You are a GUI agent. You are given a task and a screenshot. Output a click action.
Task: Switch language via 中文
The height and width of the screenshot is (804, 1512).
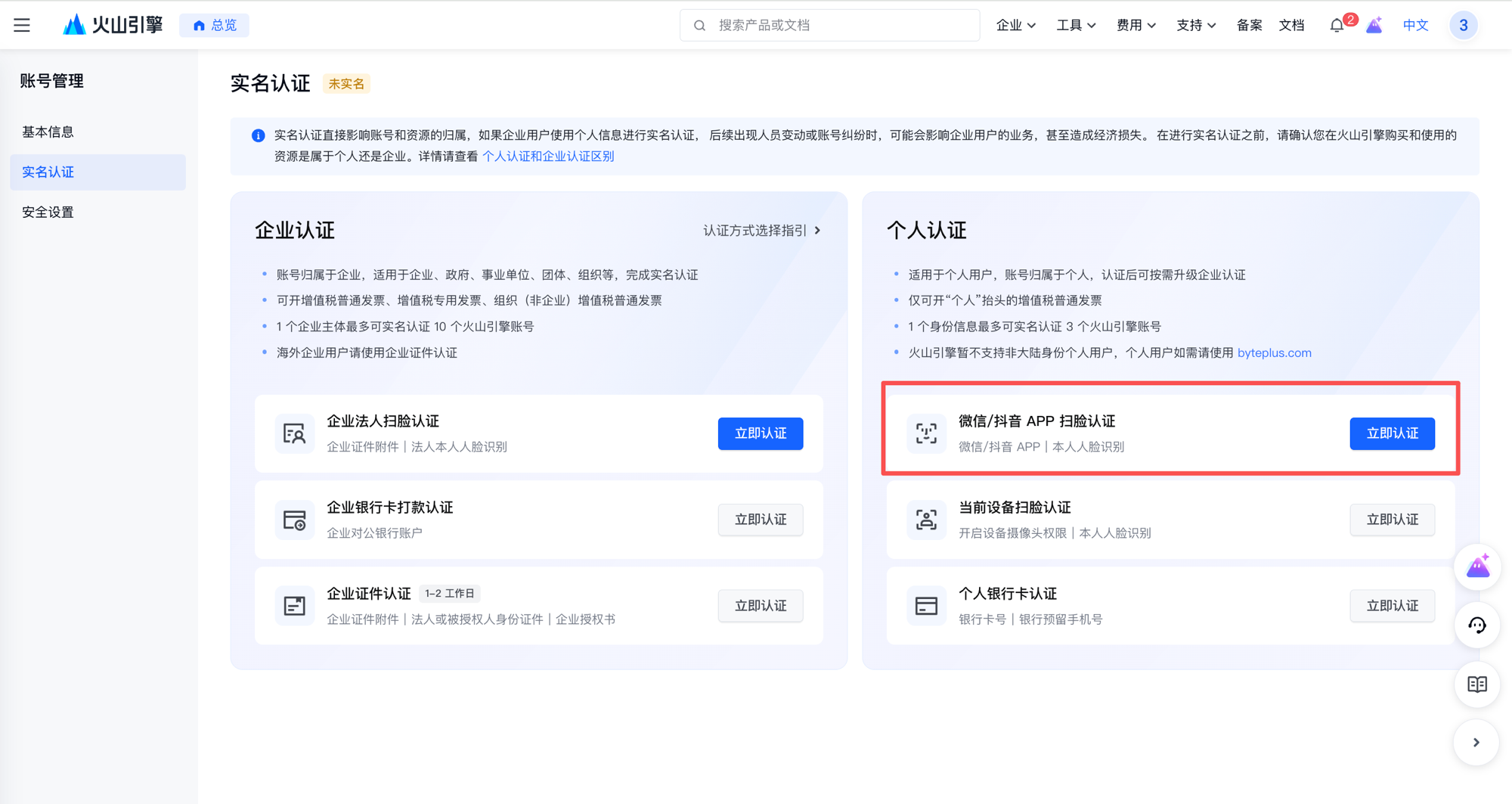1415,25
